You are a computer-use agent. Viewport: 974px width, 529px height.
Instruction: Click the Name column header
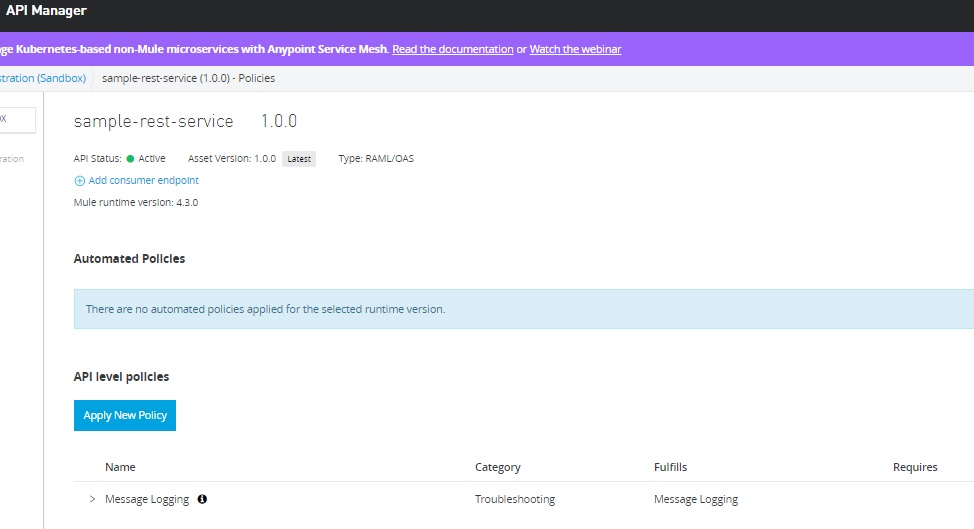click(x=120, y=467)
